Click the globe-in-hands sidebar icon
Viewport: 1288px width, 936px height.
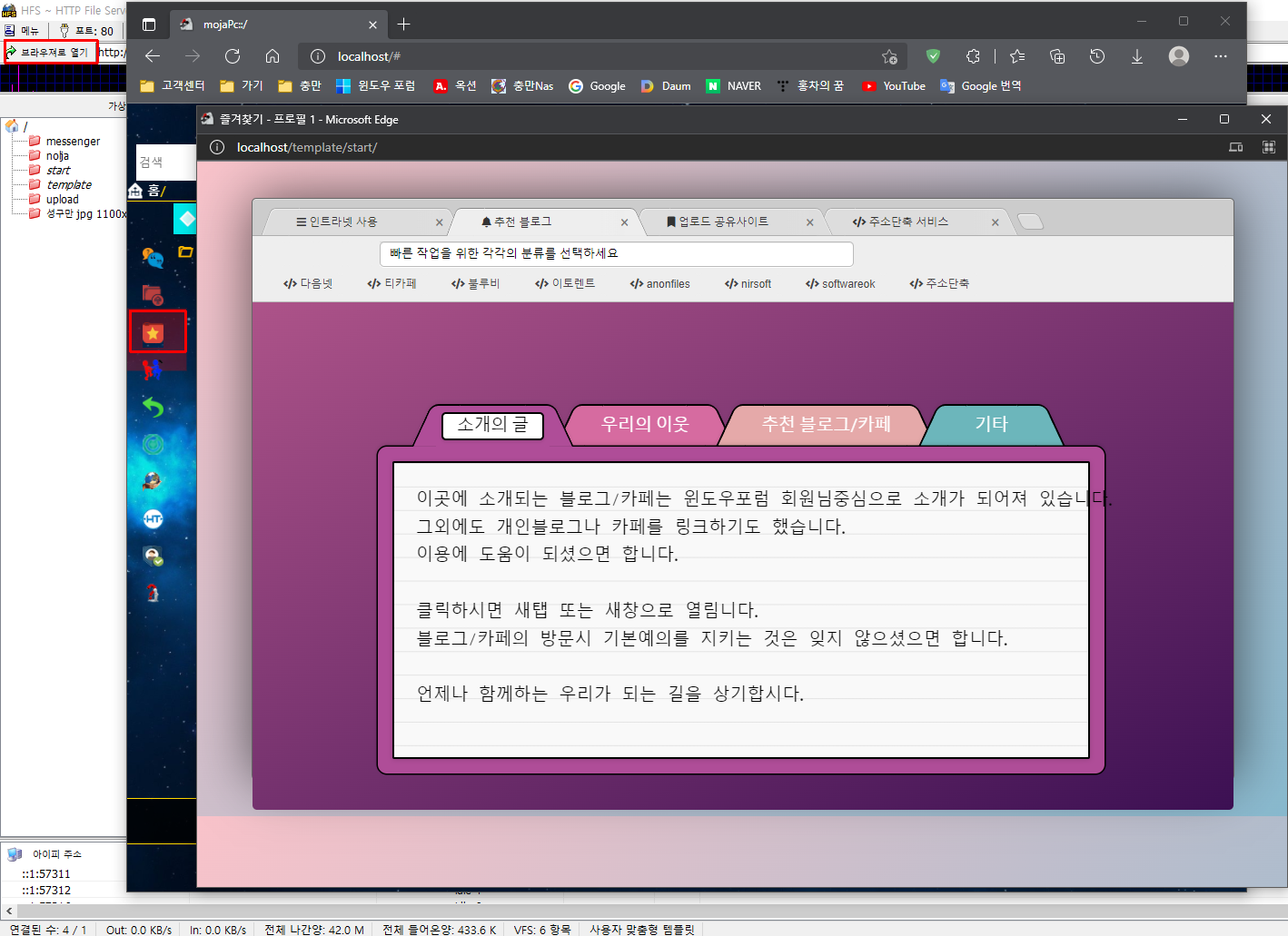(x=153, y=481)
